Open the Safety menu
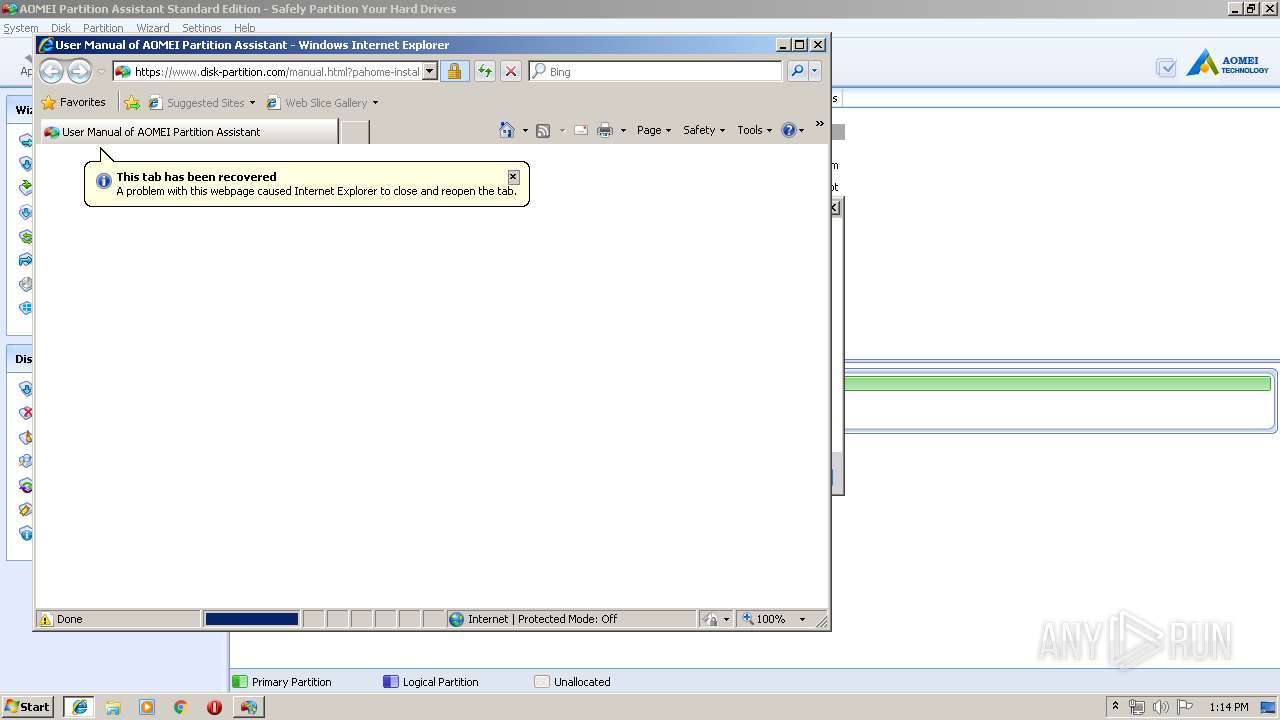This screenshot has width=1280, height=720. [704, 130]
